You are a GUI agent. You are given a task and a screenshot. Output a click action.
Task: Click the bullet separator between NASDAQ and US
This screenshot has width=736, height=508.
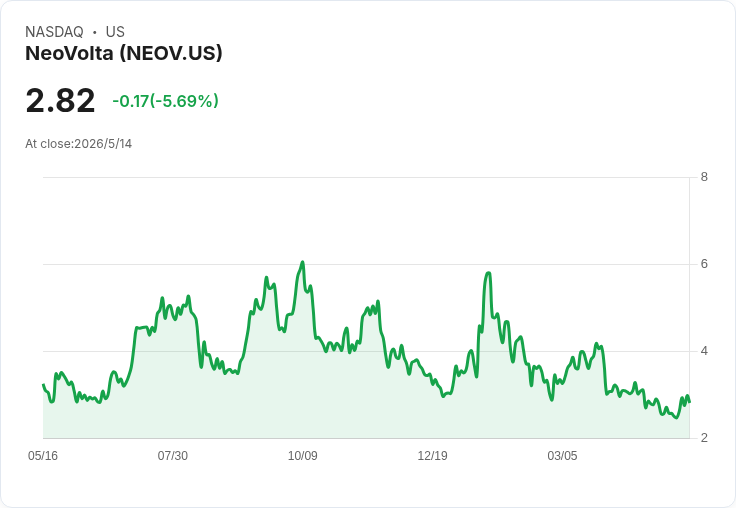[94, 32]
